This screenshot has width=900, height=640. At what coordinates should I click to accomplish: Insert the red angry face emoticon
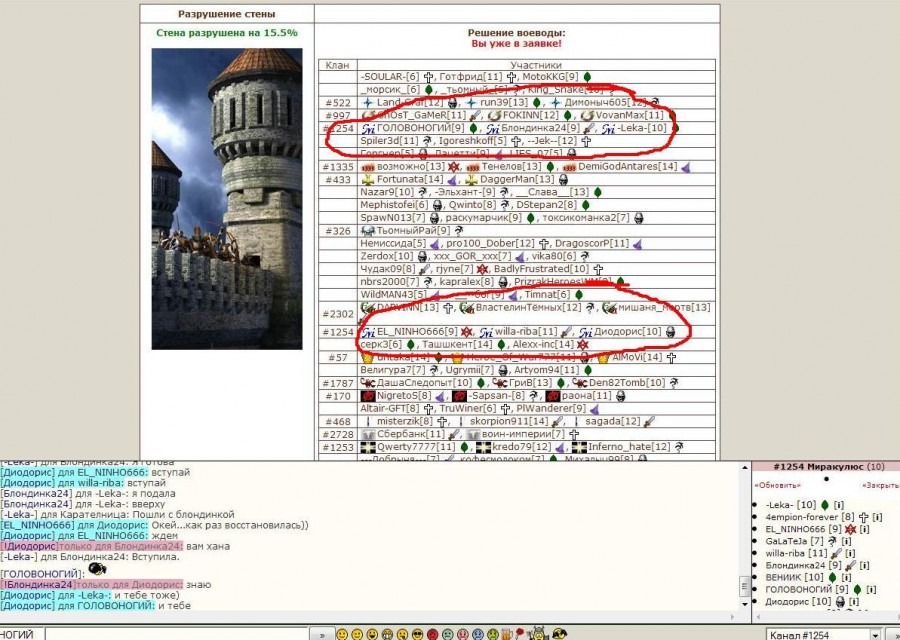click(x=433, y=634)
